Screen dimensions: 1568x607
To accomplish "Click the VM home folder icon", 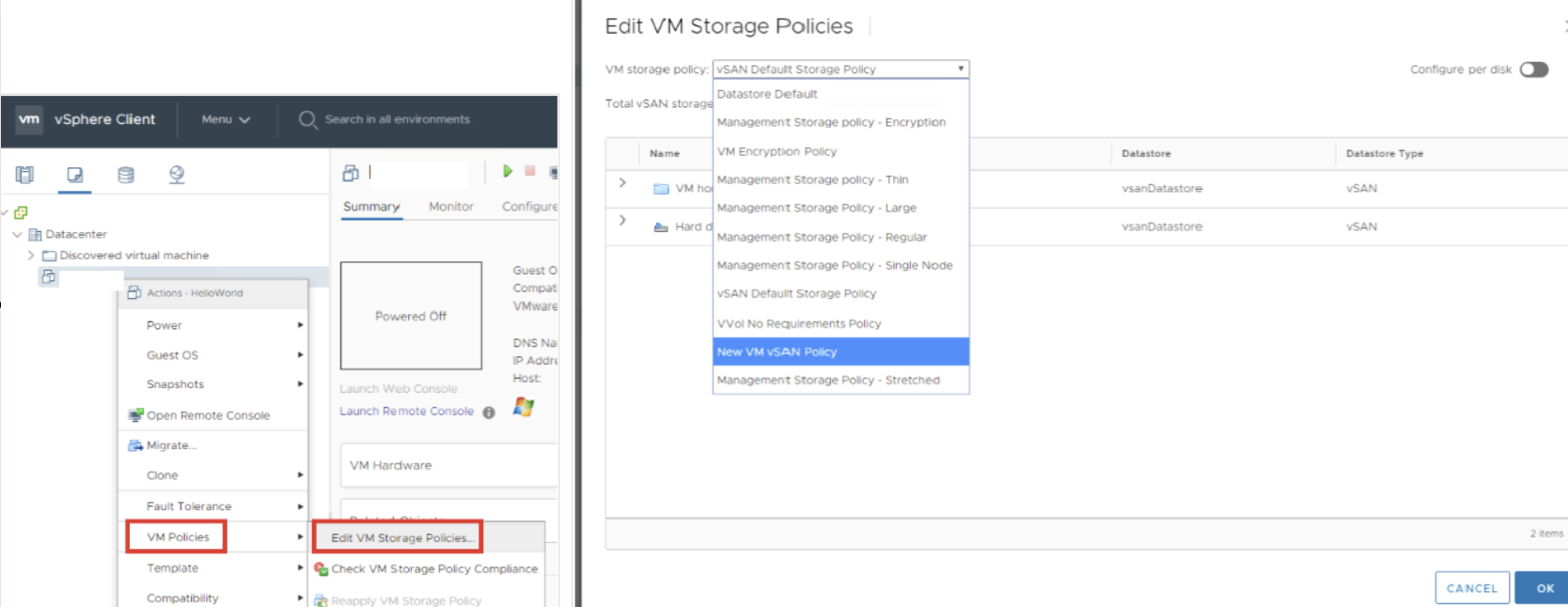I will (661, 189).
